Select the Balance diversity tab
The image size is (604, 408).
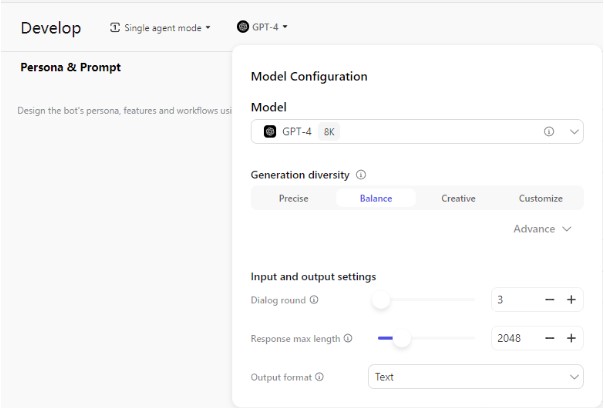click(376, 198)
